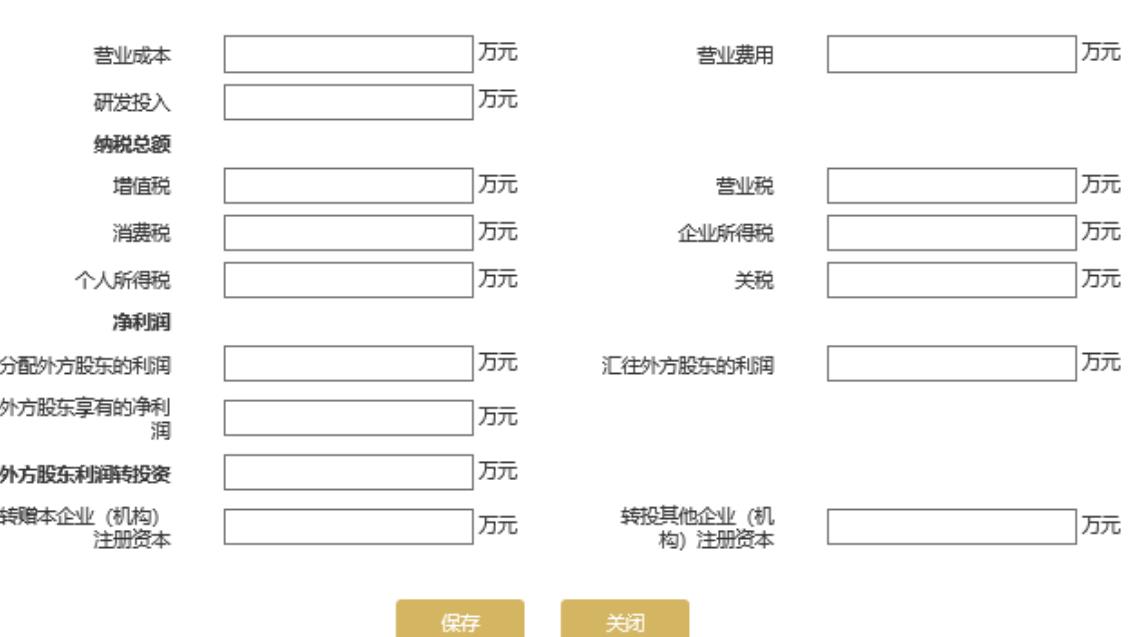Click the 关闭 button
This screenshot has height=637, width=1137.
(x=625, y=622)
